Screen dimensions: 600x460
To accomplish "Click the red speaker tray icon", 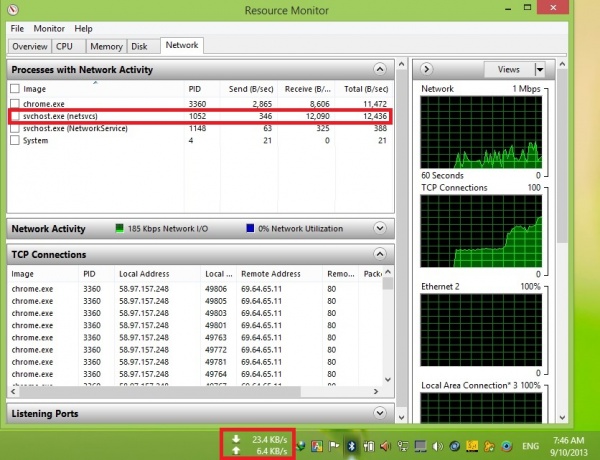I will click(x=385, y=445).
